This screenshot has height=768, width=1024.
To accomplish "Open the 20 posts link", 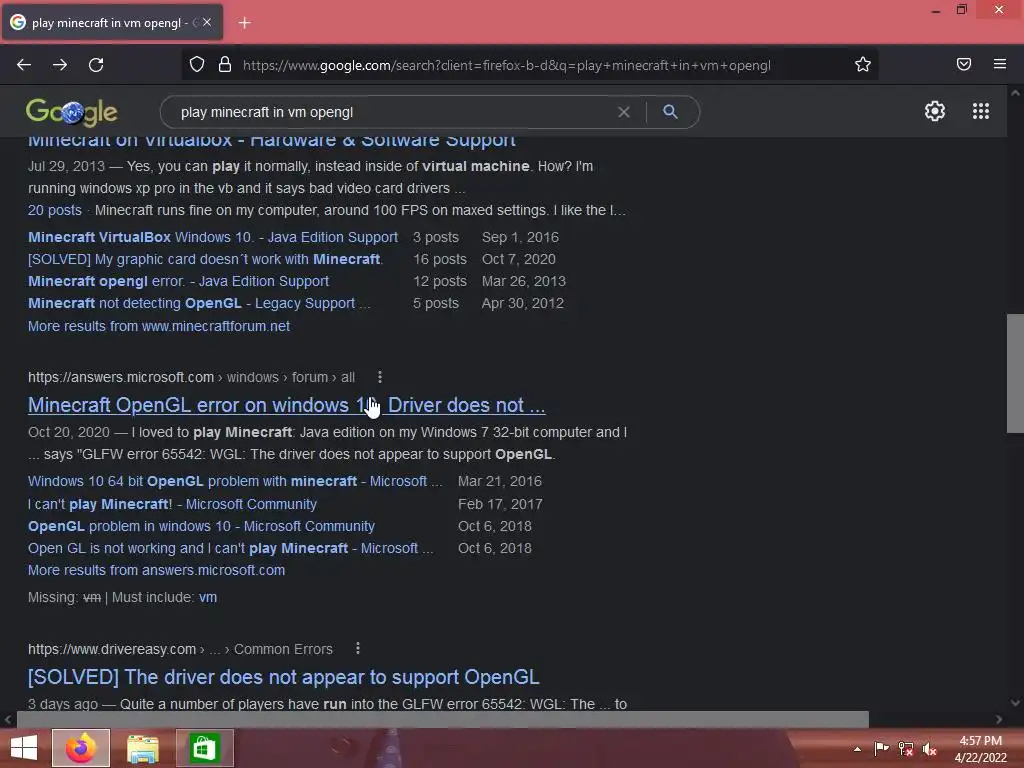I will [55, 210].
